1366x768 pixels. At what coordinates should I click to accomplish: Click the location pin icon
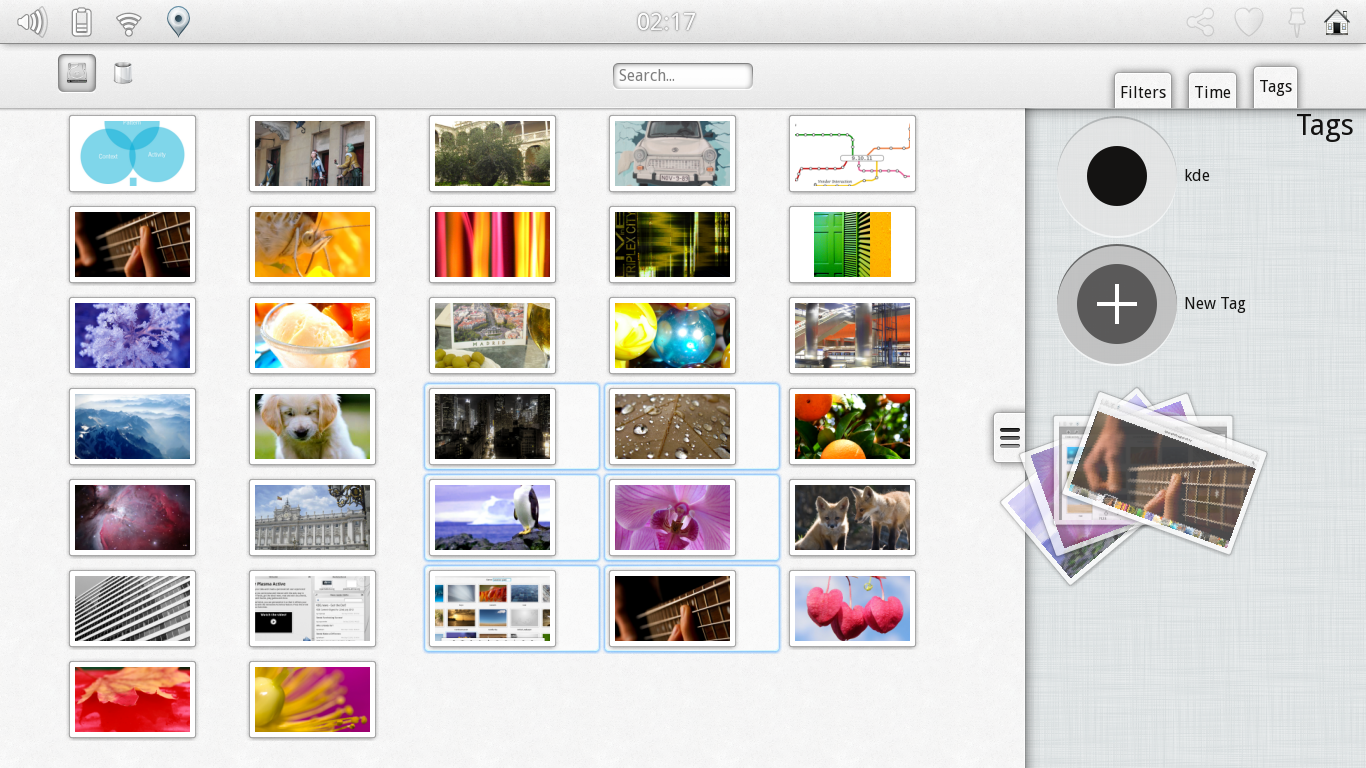coord(178,21)
